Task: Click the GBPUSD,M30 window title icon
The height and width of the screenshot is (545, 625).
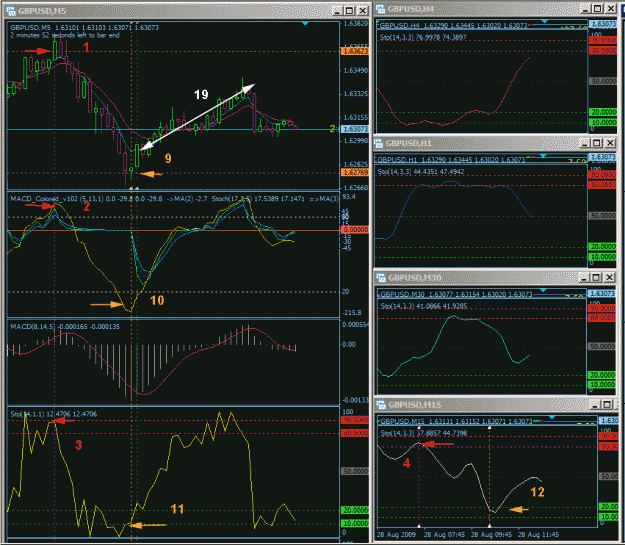Action: 381,277
